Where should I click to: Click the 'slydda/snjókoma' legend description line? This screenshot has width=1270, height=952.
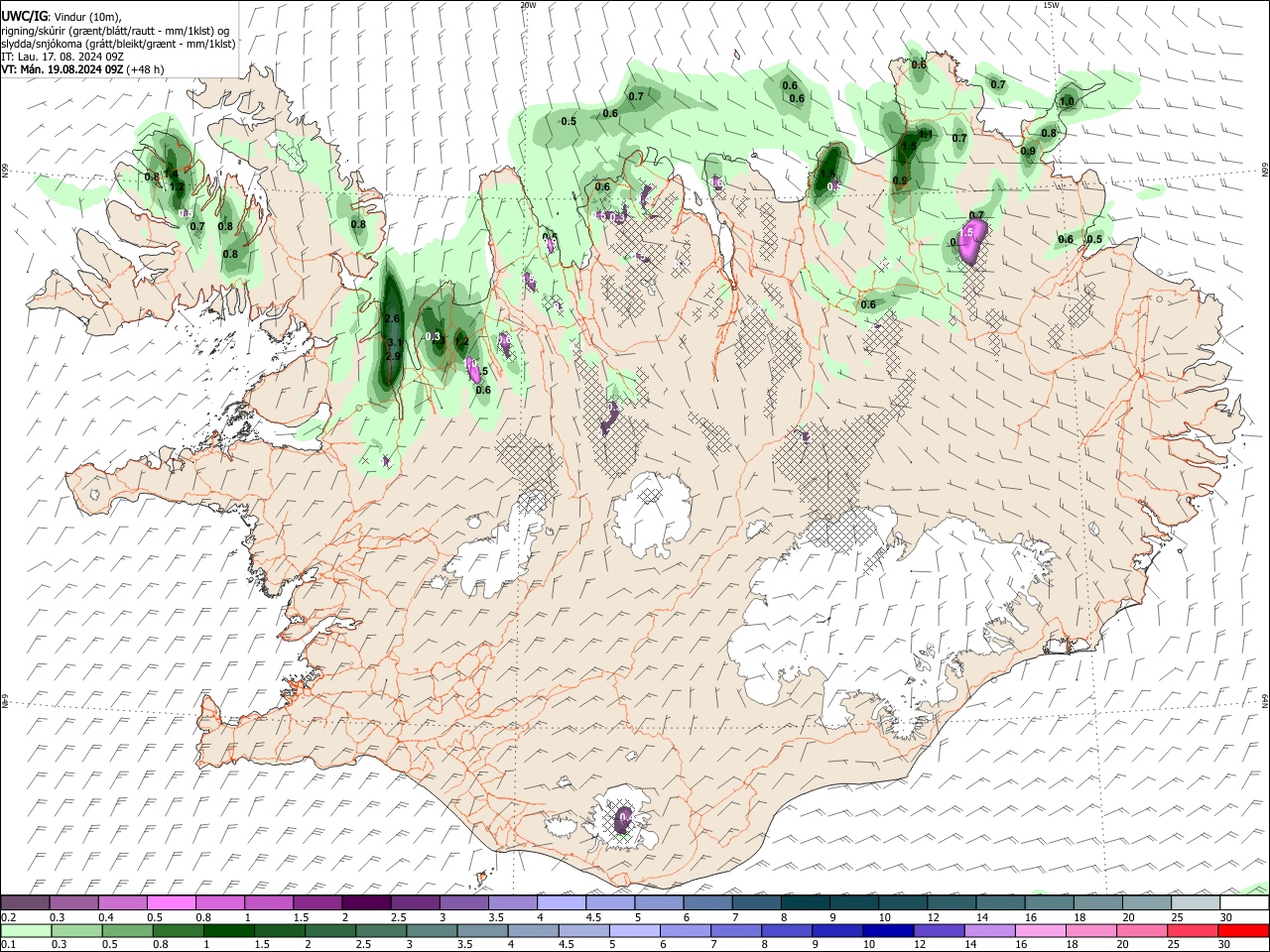(x=118, y=44)
